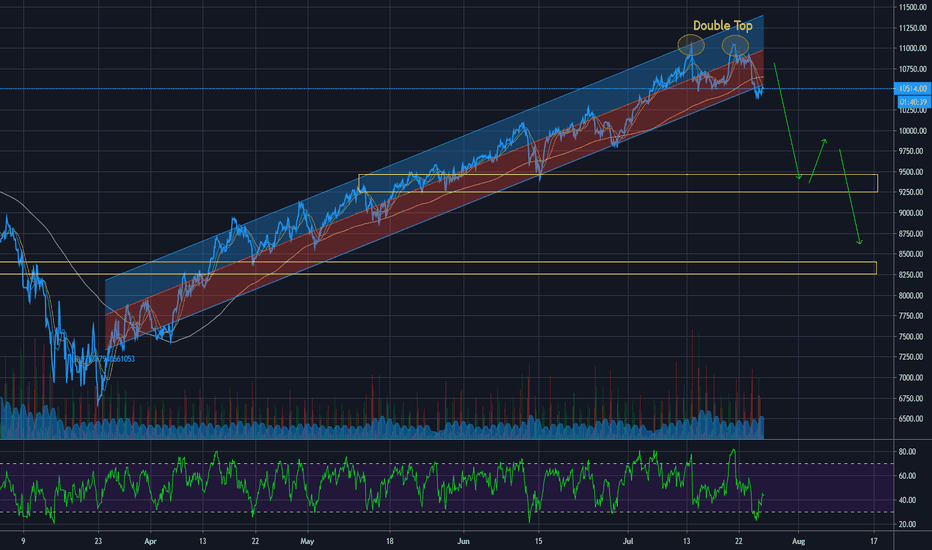Click the Apr date label on time axis
The image size is (932, 550).
click(x=150, y=541)
